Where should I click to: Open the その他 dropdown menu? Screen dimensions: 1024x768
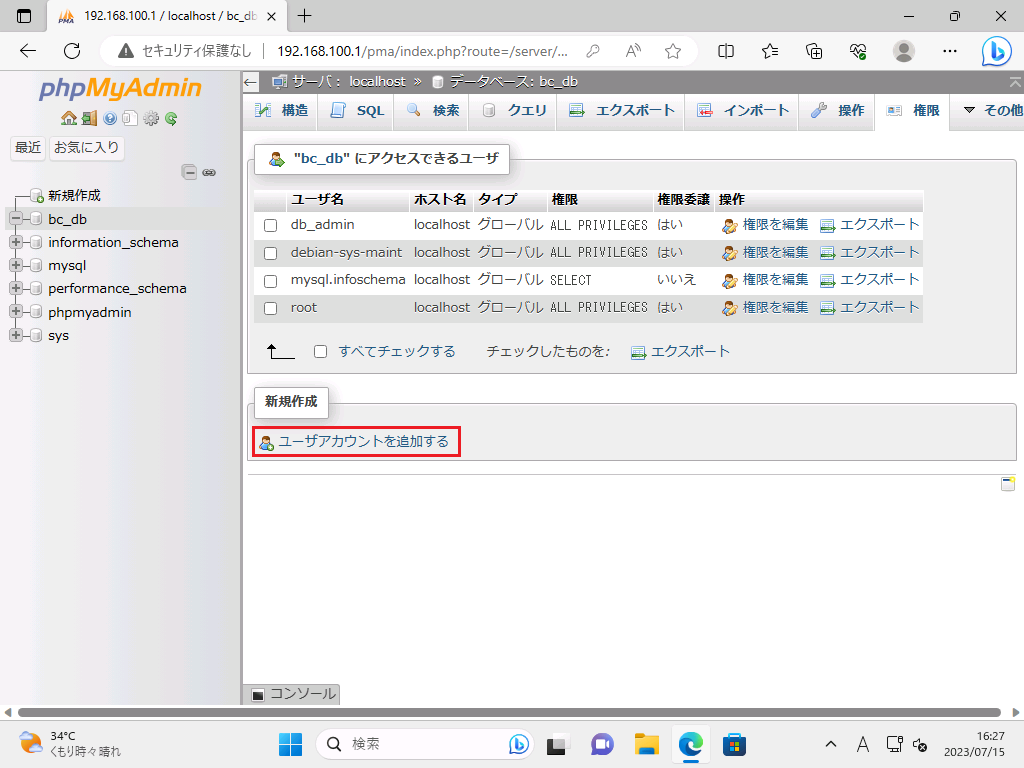click(x=992, y=111)
